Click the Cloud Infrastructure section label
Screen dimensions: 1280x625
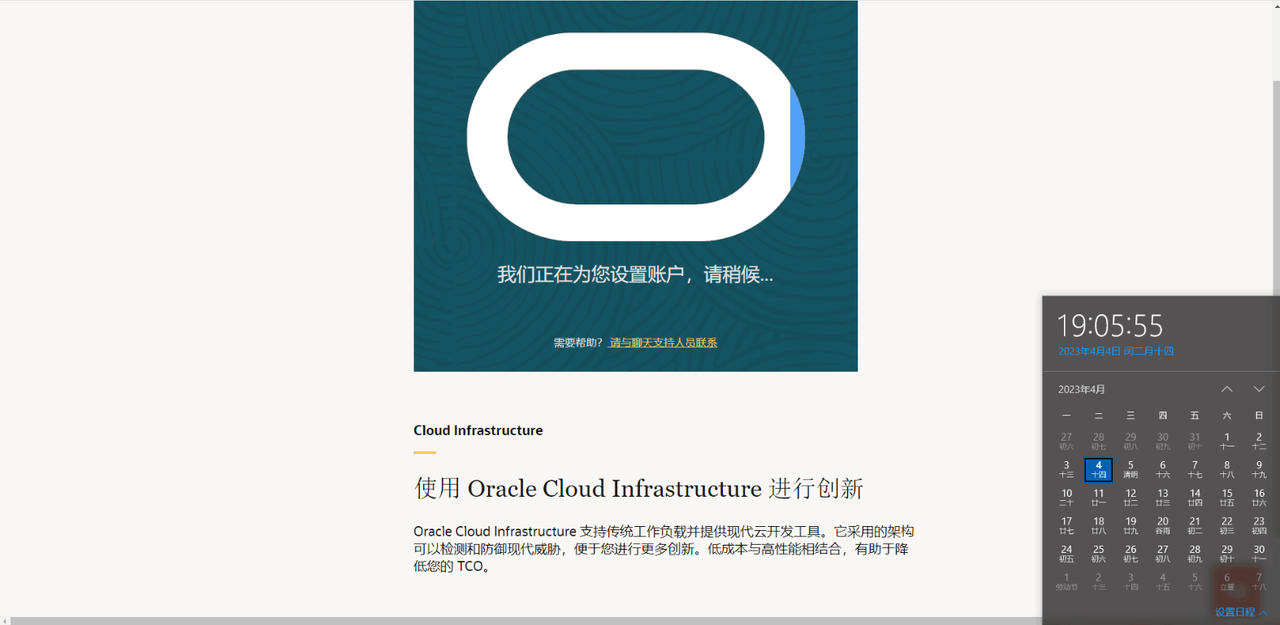tap(478, 430)
